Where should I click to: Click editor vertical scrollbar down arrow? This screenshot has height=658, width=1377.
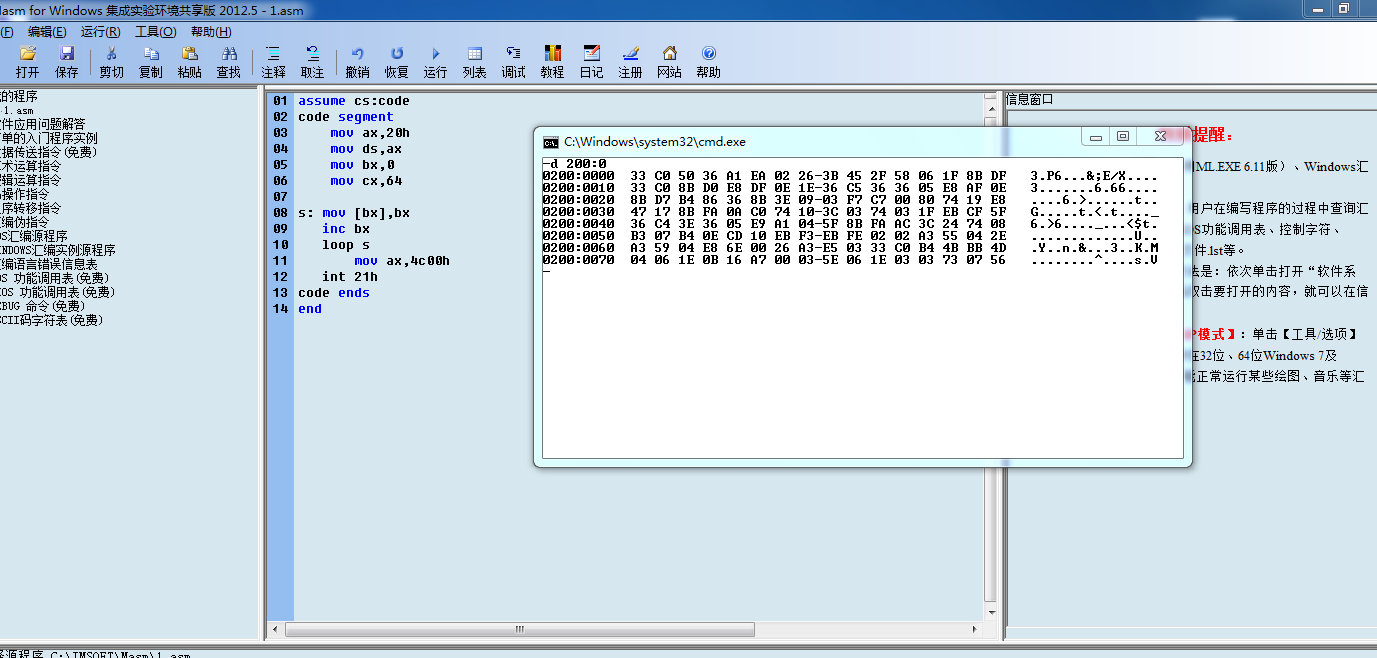coord(992,613)
